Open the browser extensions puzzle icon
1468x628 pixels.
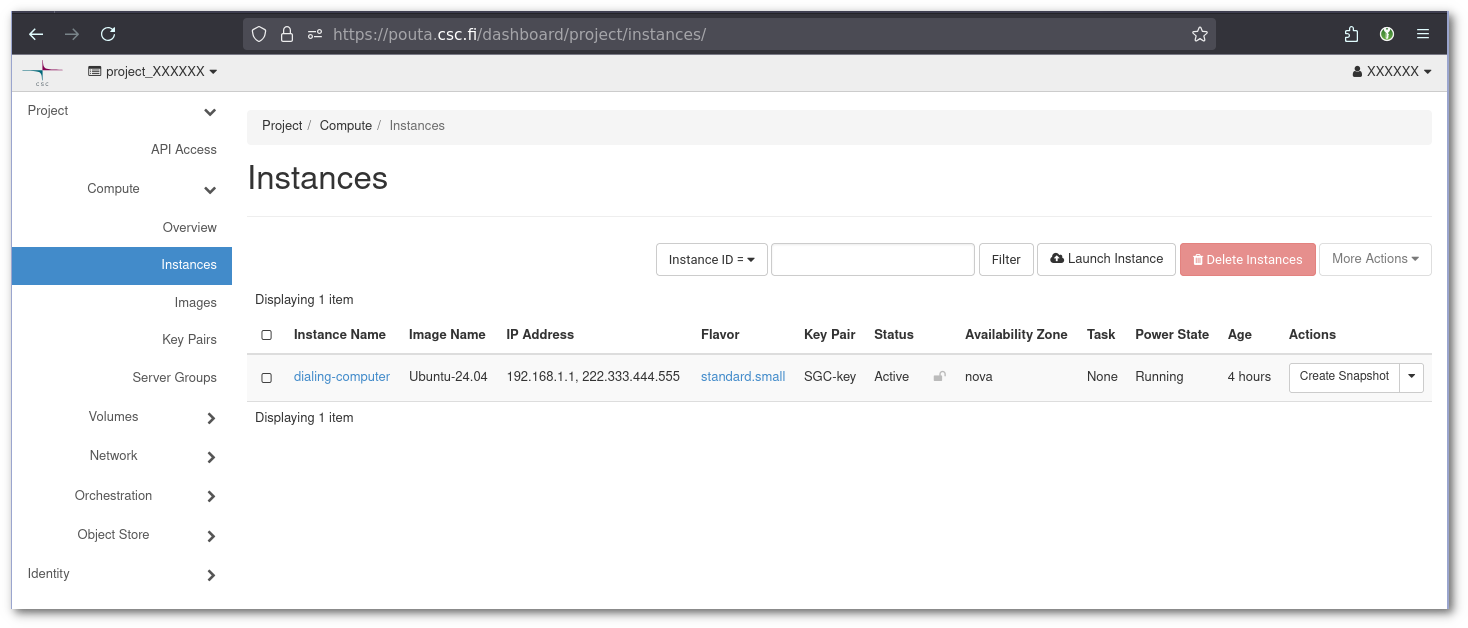coord(1351,34)
